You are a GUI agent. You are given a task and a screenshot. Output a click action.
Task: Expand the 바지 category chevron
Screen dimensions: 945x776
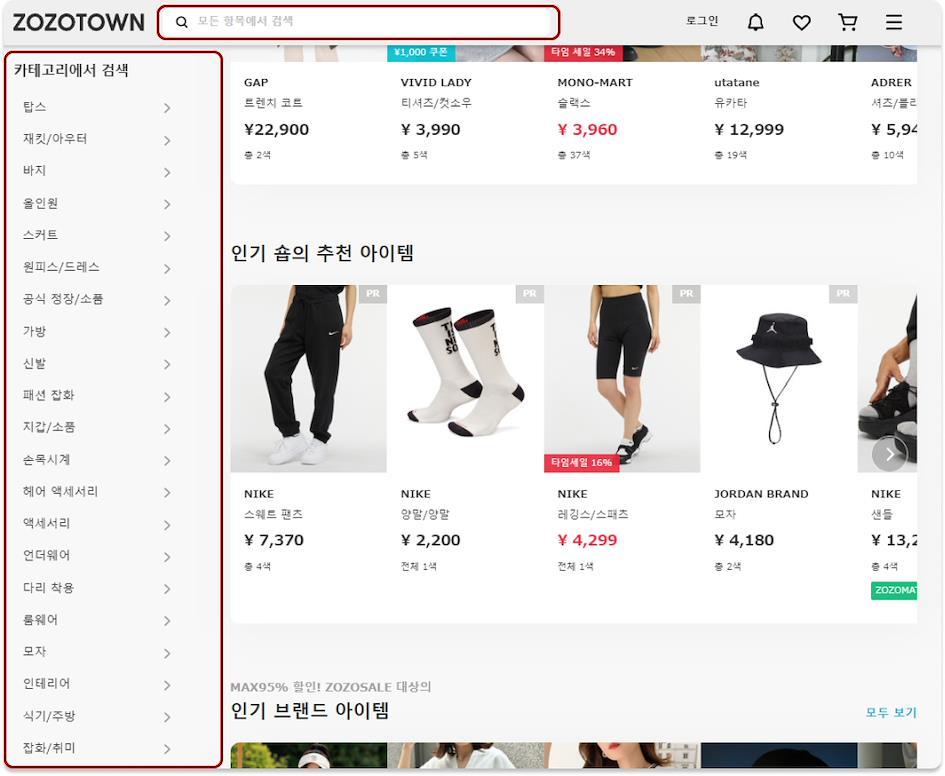click(x=167, y=172)
